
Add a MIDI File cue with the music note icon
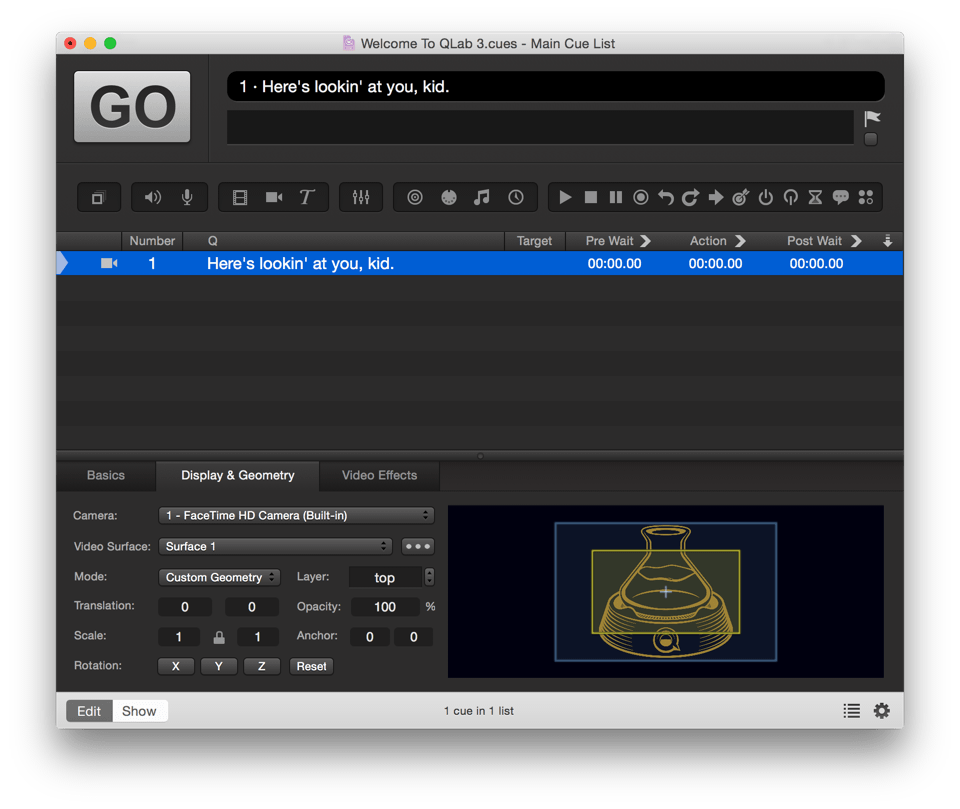point(482,198)
